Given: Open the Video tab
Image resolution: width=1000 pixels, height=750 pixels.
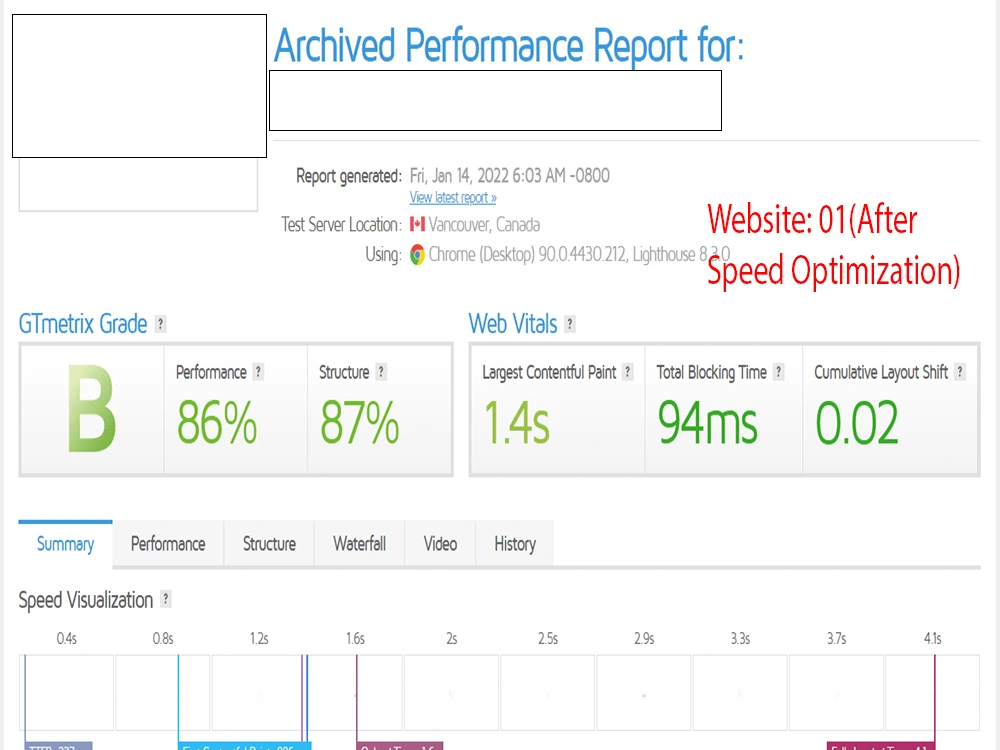Looking at the screenshot, I should (440, 544).
